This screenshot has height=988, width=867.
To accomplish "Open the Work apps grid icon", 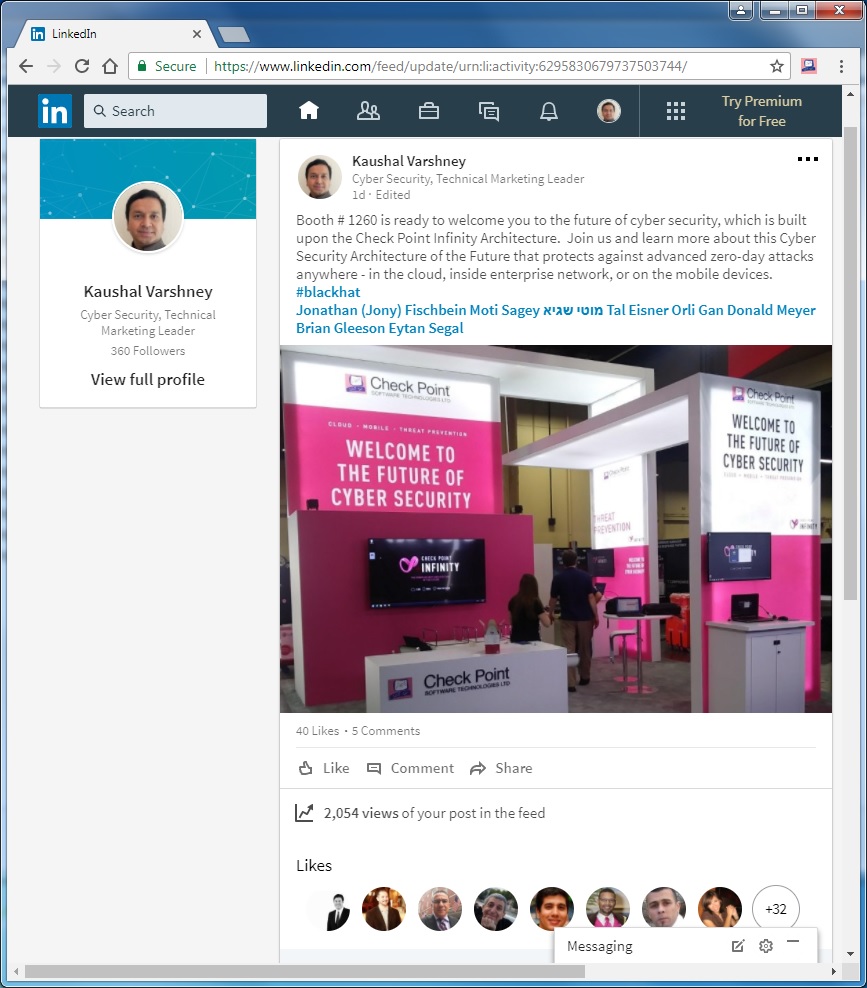I will 675,111.
